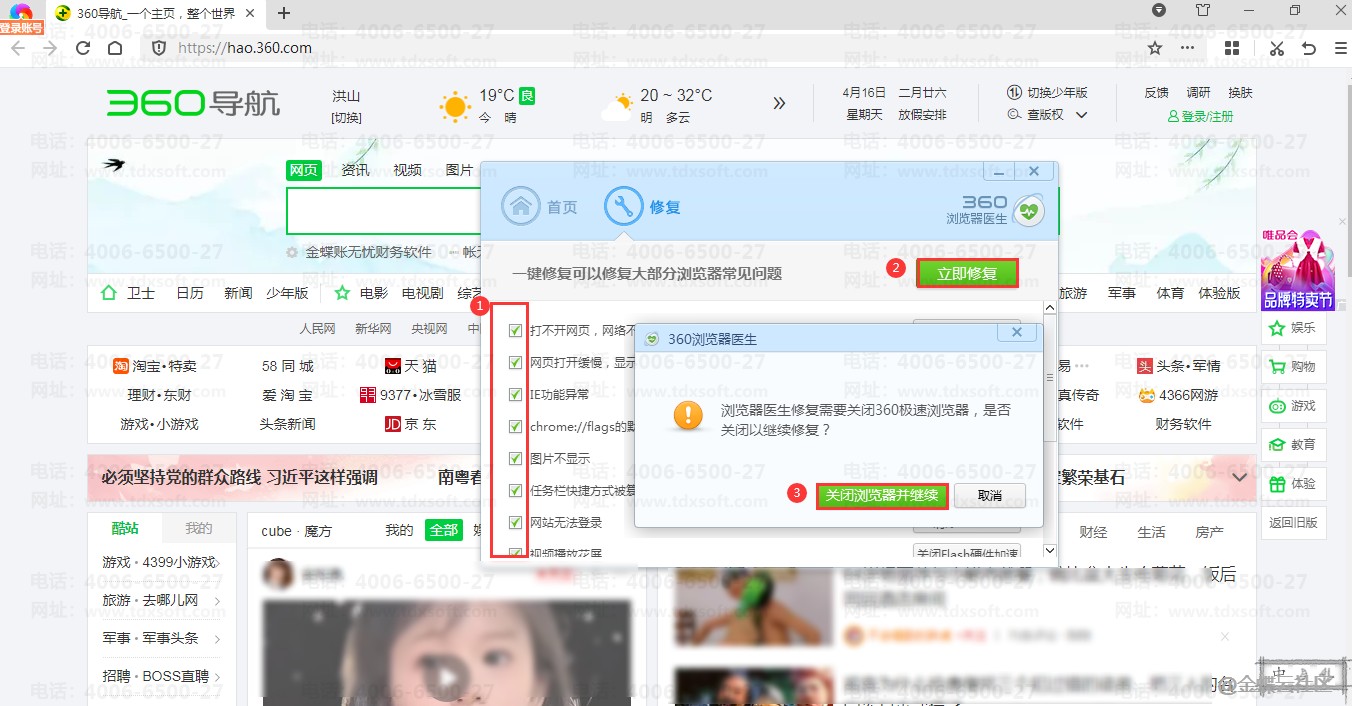Click the undo closed tab arrow icon
1352x706 pixels.
[1309, 48]
